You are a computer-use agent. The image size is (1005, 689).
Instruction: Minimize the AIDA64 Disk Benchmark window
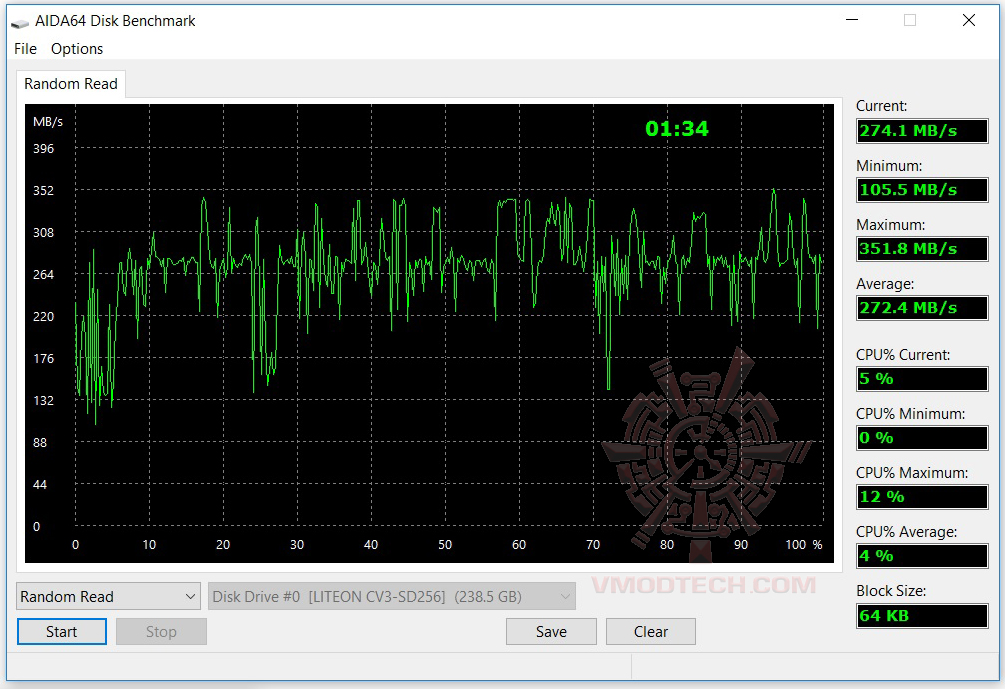coord(852,20)
